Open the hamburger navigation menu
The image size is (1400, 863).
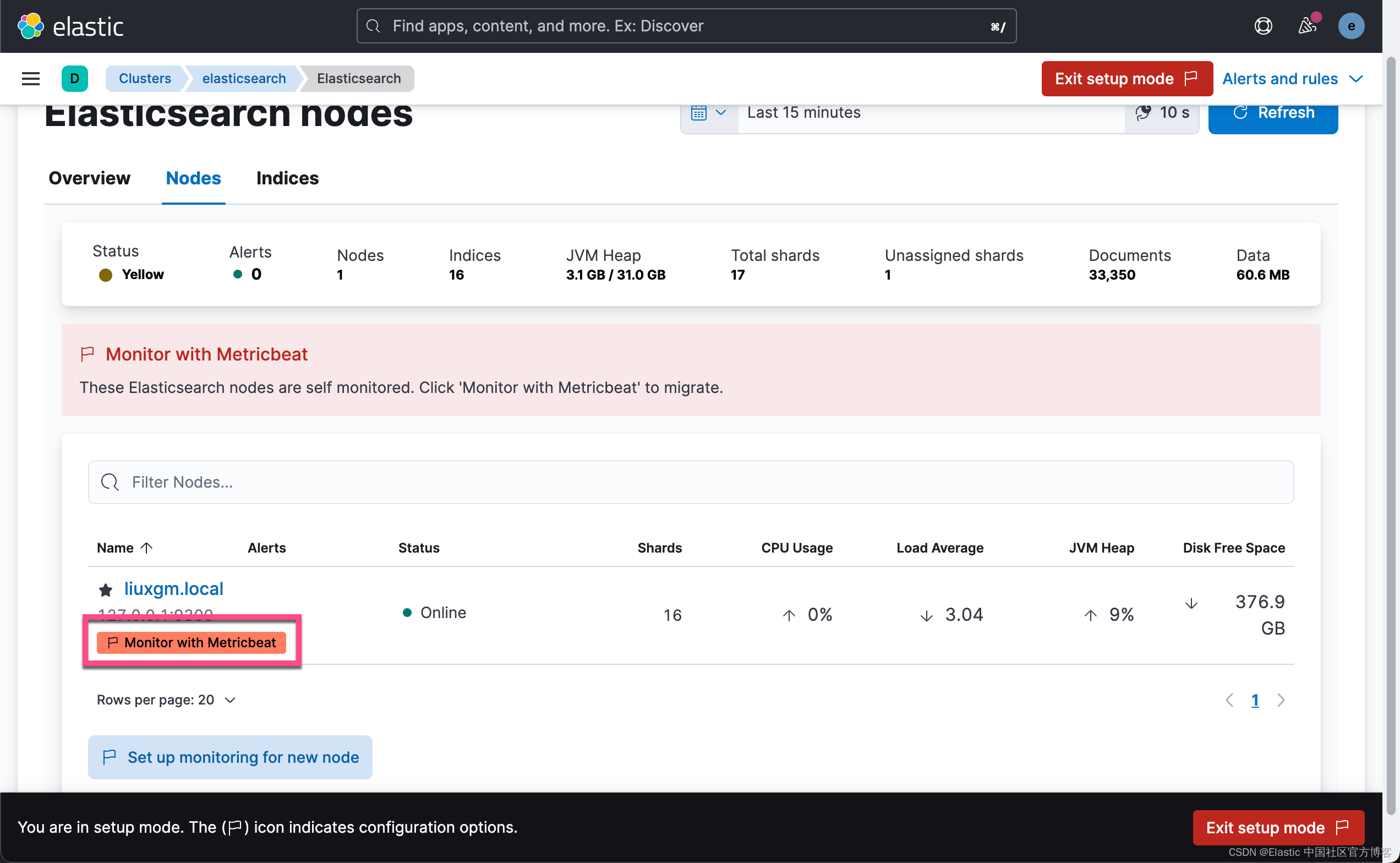pos(30,78)
